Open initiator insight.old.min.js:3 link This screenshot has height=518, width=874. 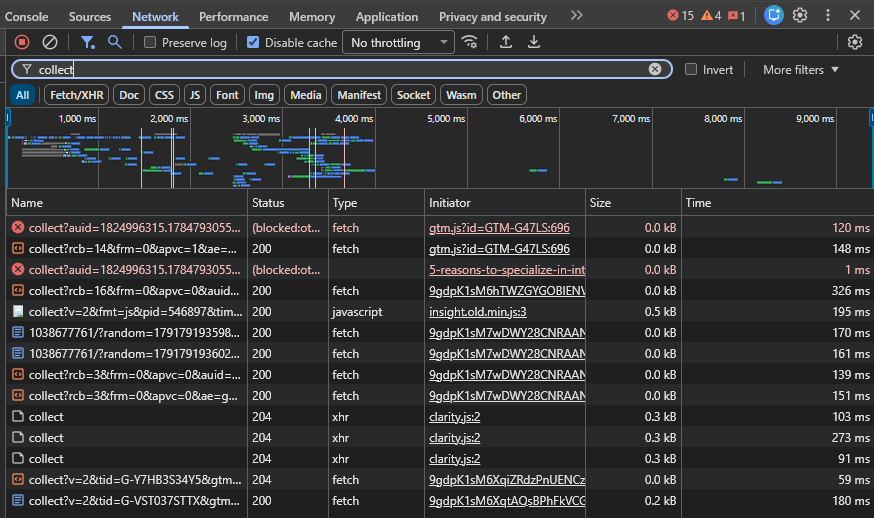point(478,312)
